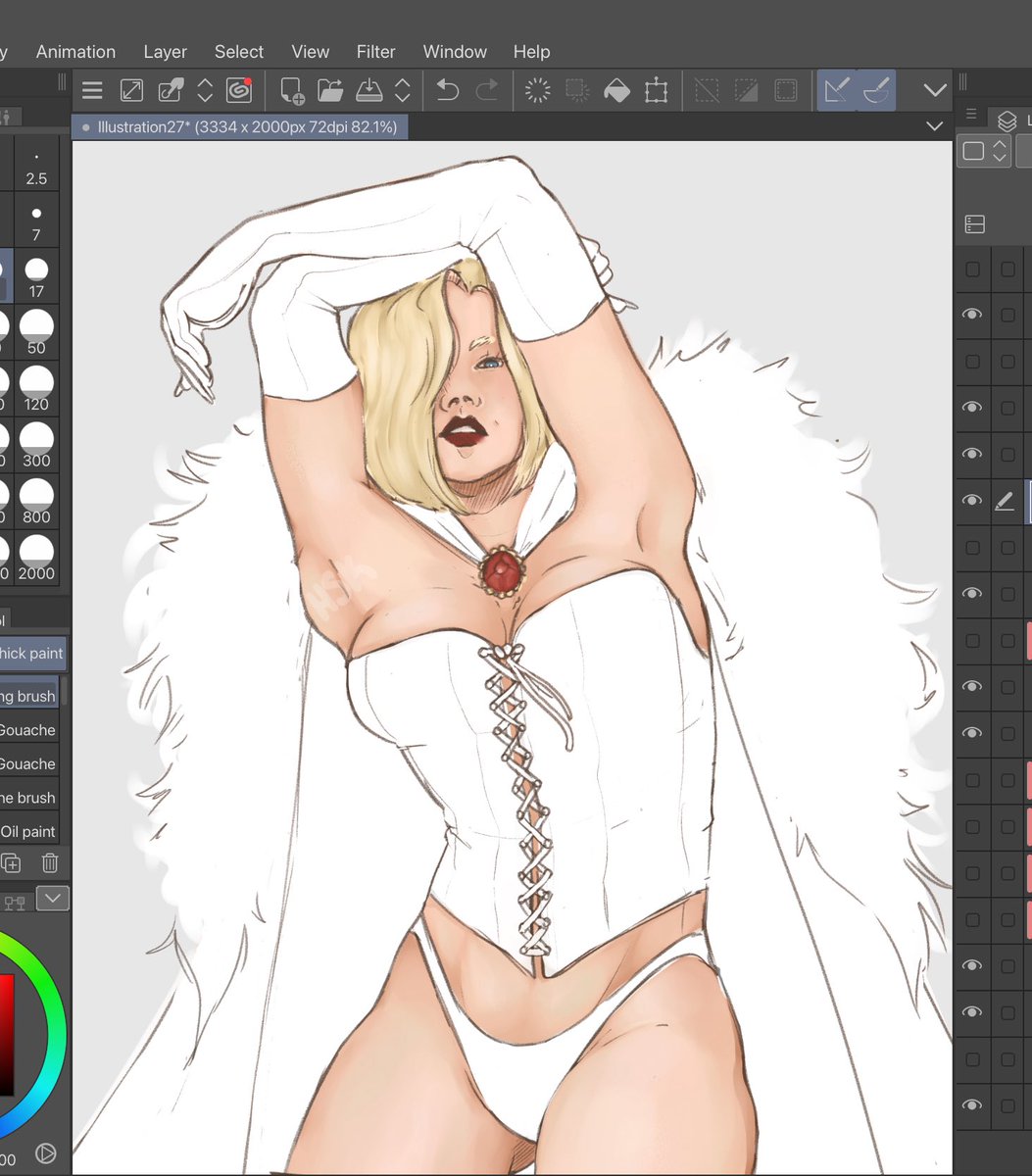
Task: Open CLIP STUDIO with the spiral icon
Action: point(239,90)
